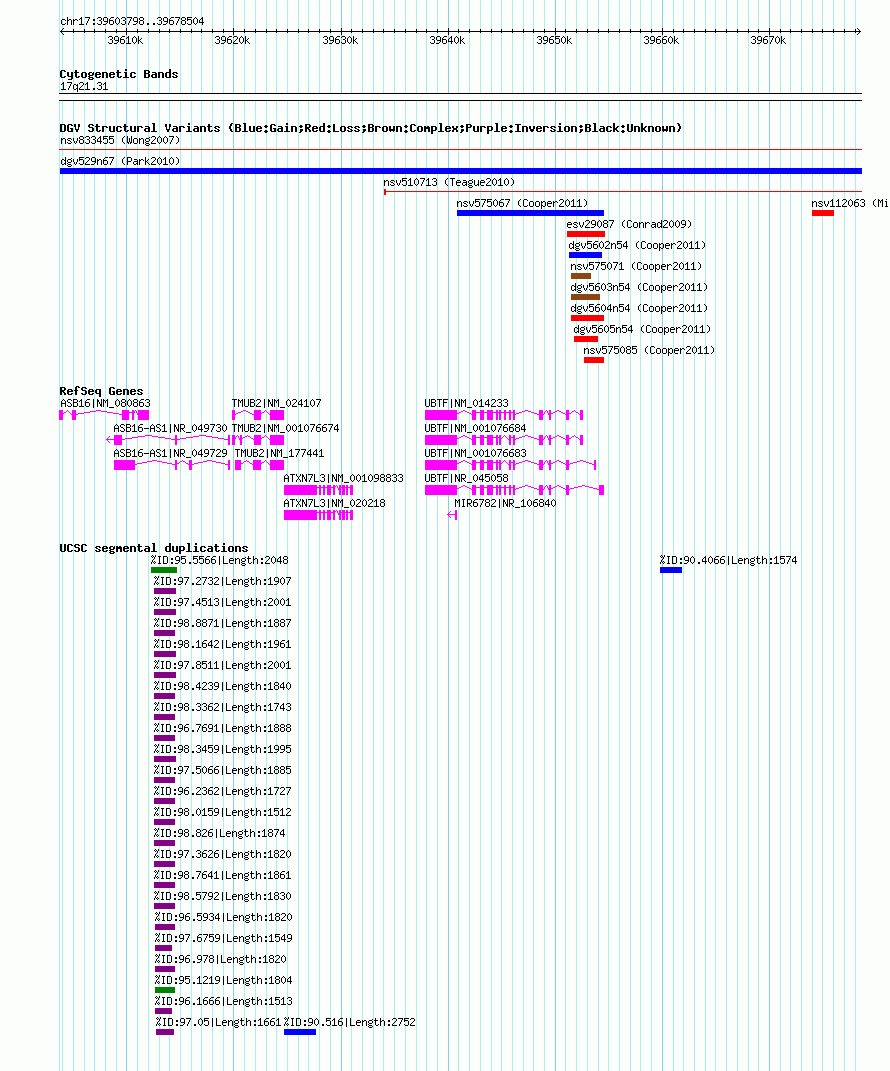Viewport: 890px width, 1071px height.
Task: Click the %ID:97.8511 Length:2001 duplication label
Action: (x=223, y=665)
